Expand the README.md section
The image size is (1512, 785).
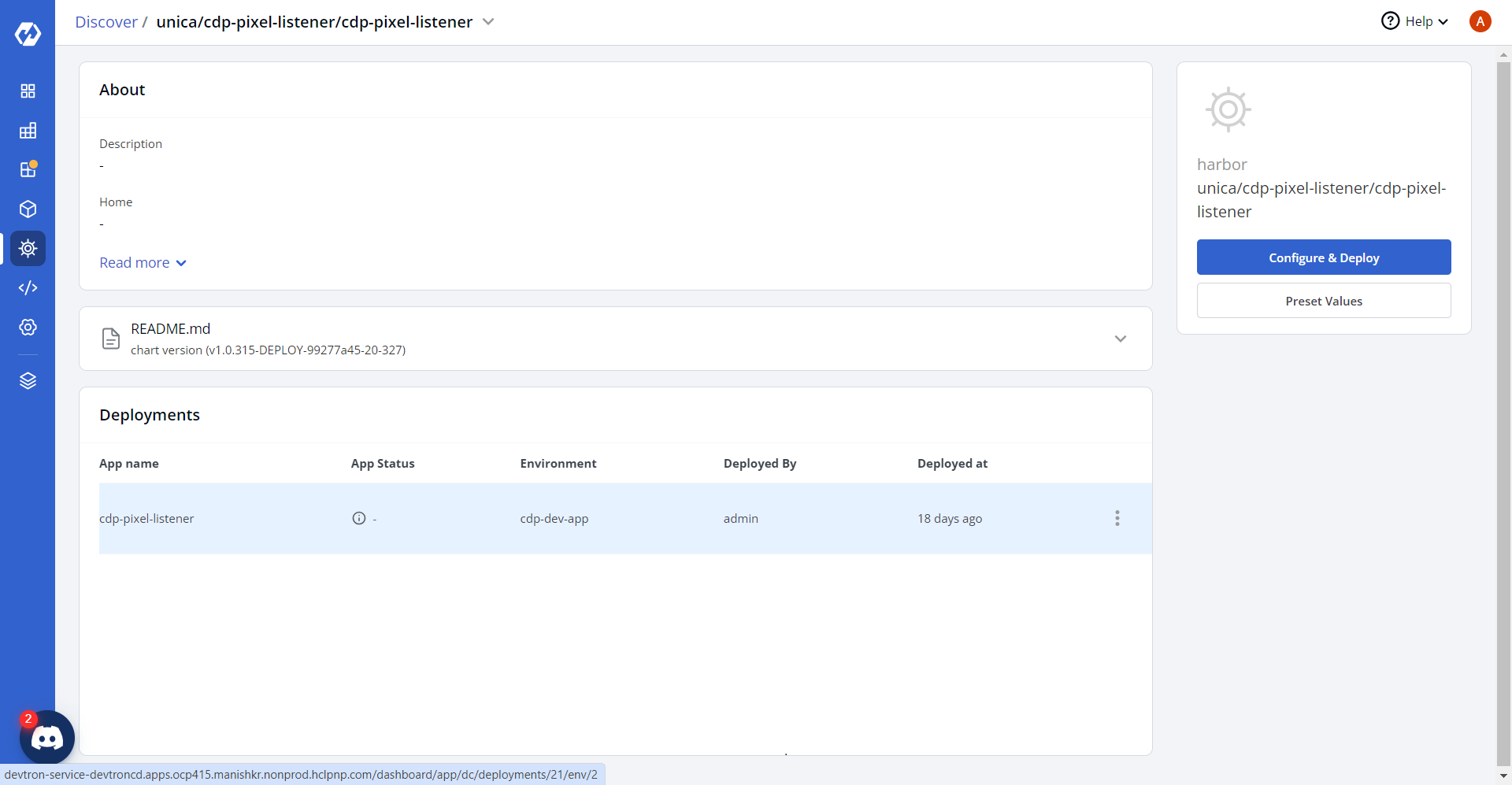(1120, 339)
